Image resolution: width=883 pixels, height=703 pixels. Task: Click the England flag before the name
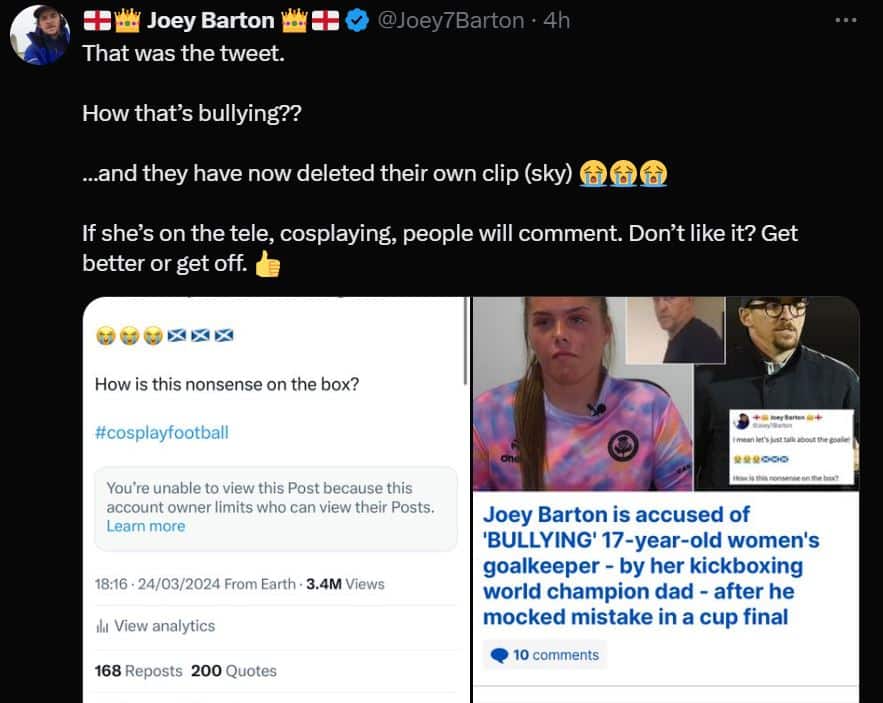[97, 21]
